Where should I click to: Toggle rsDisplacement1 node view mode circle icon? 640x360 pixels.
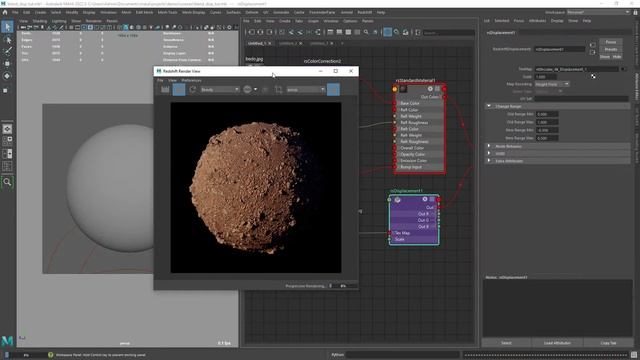tap(424, 199)
